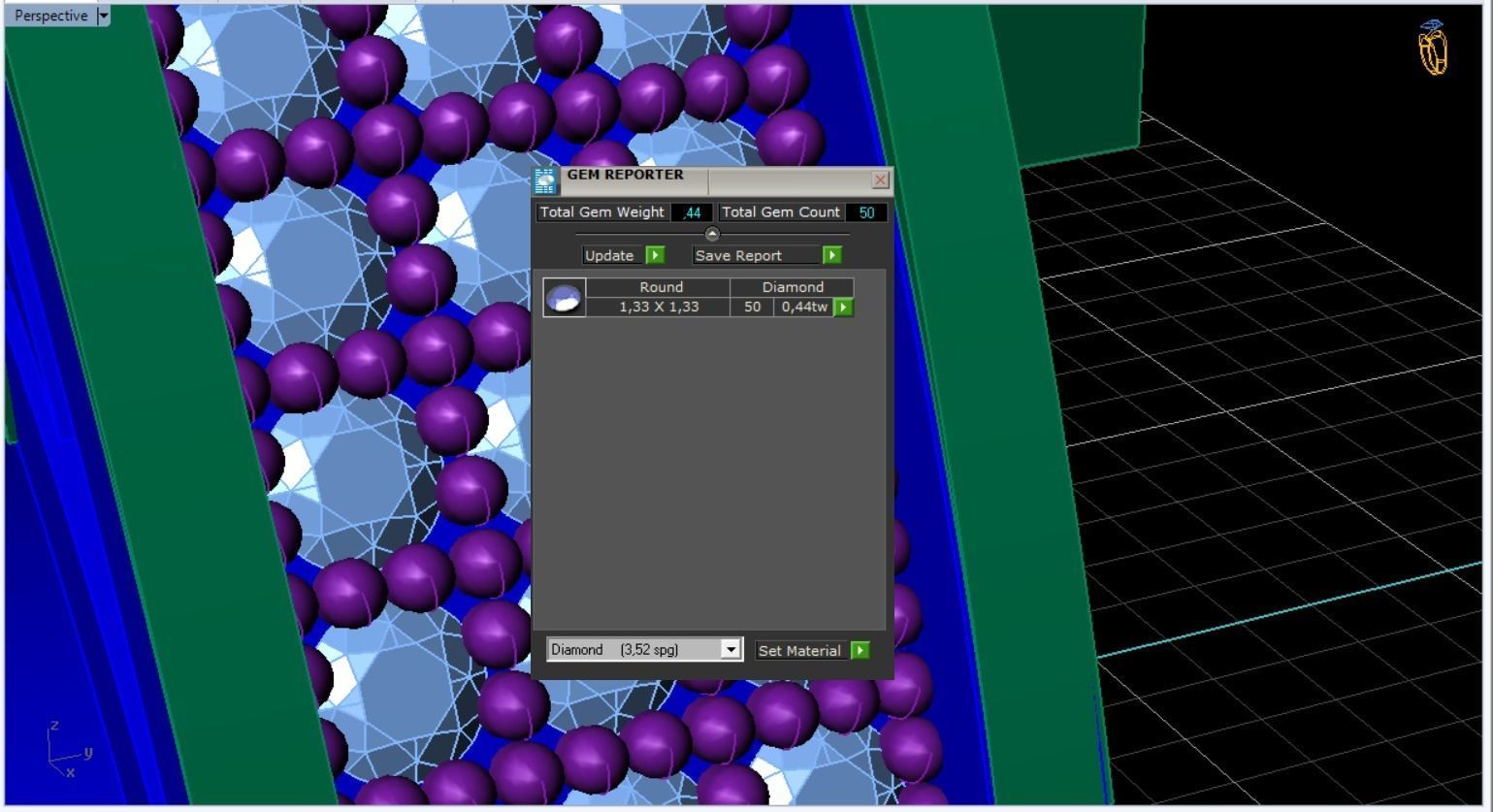Screen dimensions: 1493x812
Task: Click the Gem Reporter title bar icon
Action: coord(546,181)
